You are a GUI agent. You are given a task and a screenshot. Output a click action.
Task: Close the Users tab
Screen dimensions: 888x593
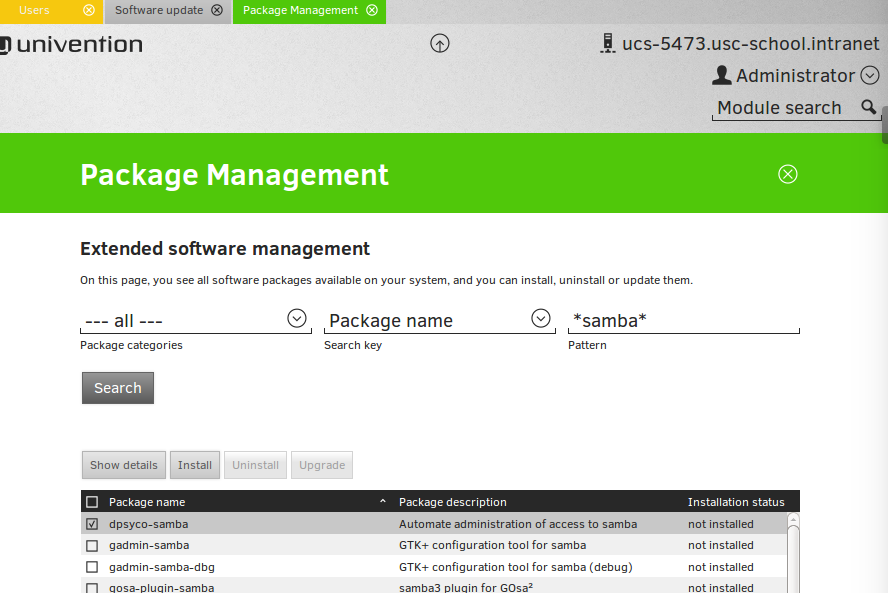click(x=89, y=10)
